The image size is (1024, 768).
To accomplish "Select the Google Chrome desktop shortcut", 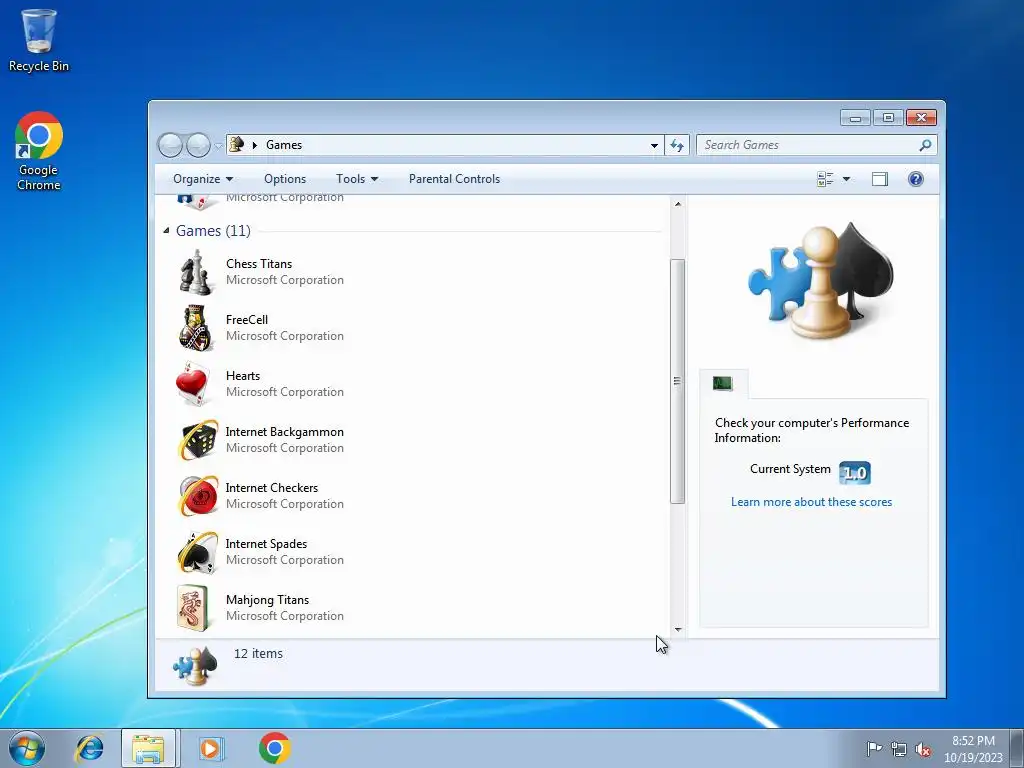I will (39, 152).
